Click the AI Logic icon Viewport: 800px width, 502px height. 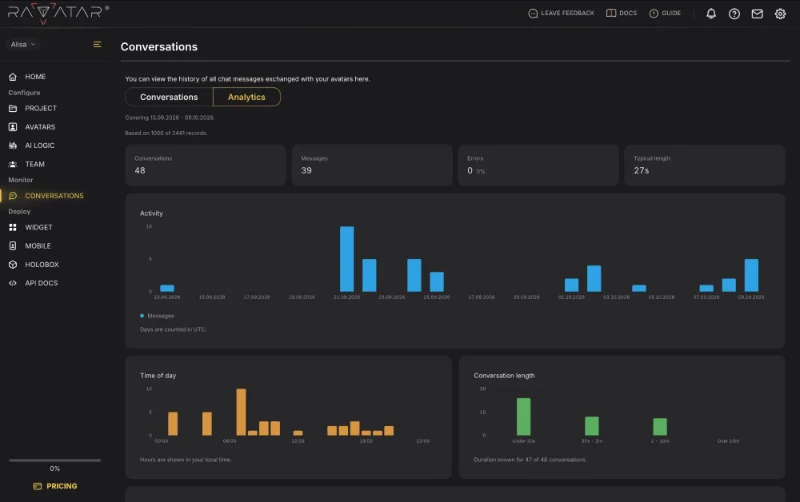pyautogui.click(x=13, y=145)
